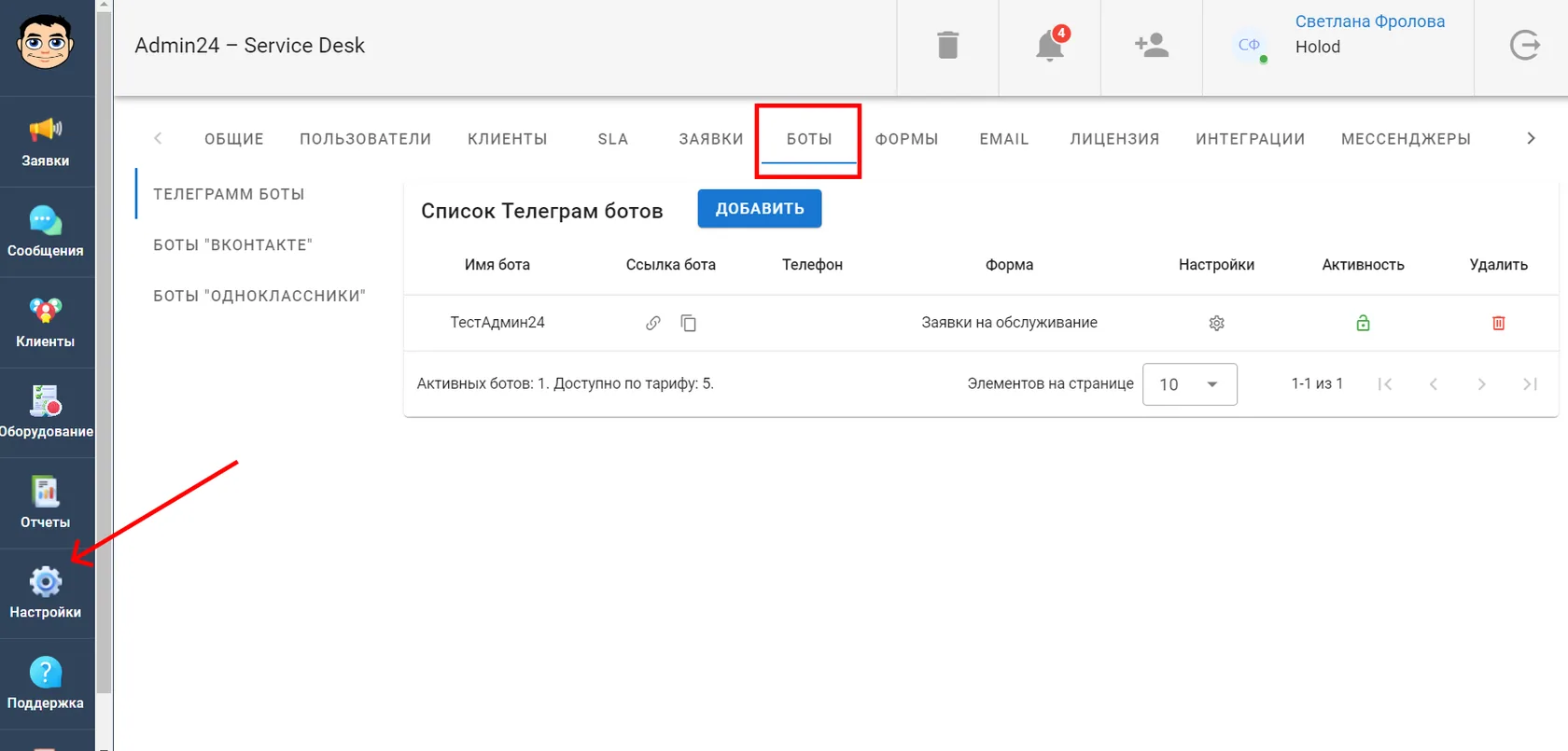Click the СФ user avatar
Viewport: 1568px width, 751px height.
pyautogui.click(x=1249, y=45)
